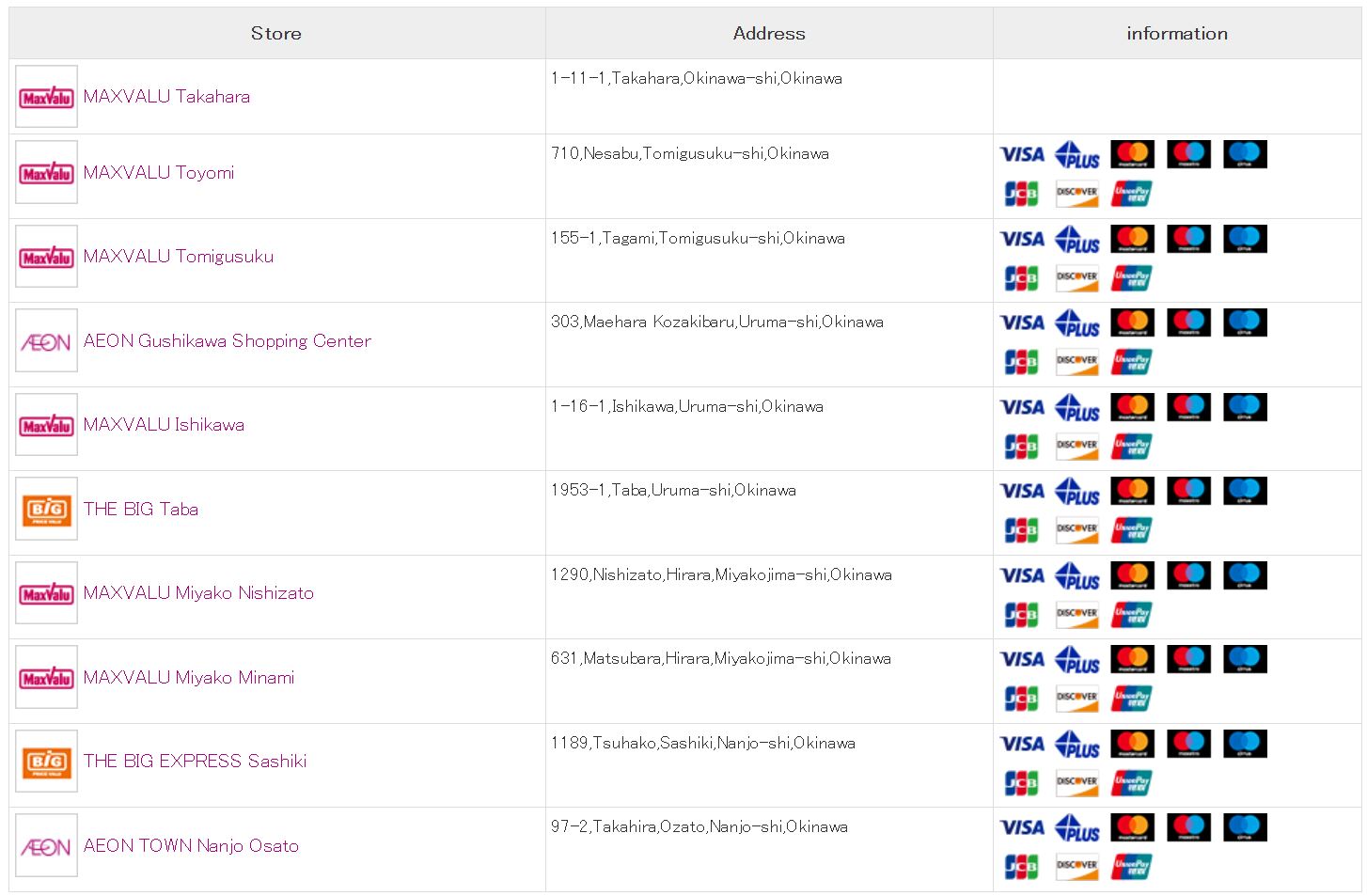Click the JCB icon in the MAXVALU Toyomi row
Viewport: 1367px width, 896px height.
(1021, 194)
